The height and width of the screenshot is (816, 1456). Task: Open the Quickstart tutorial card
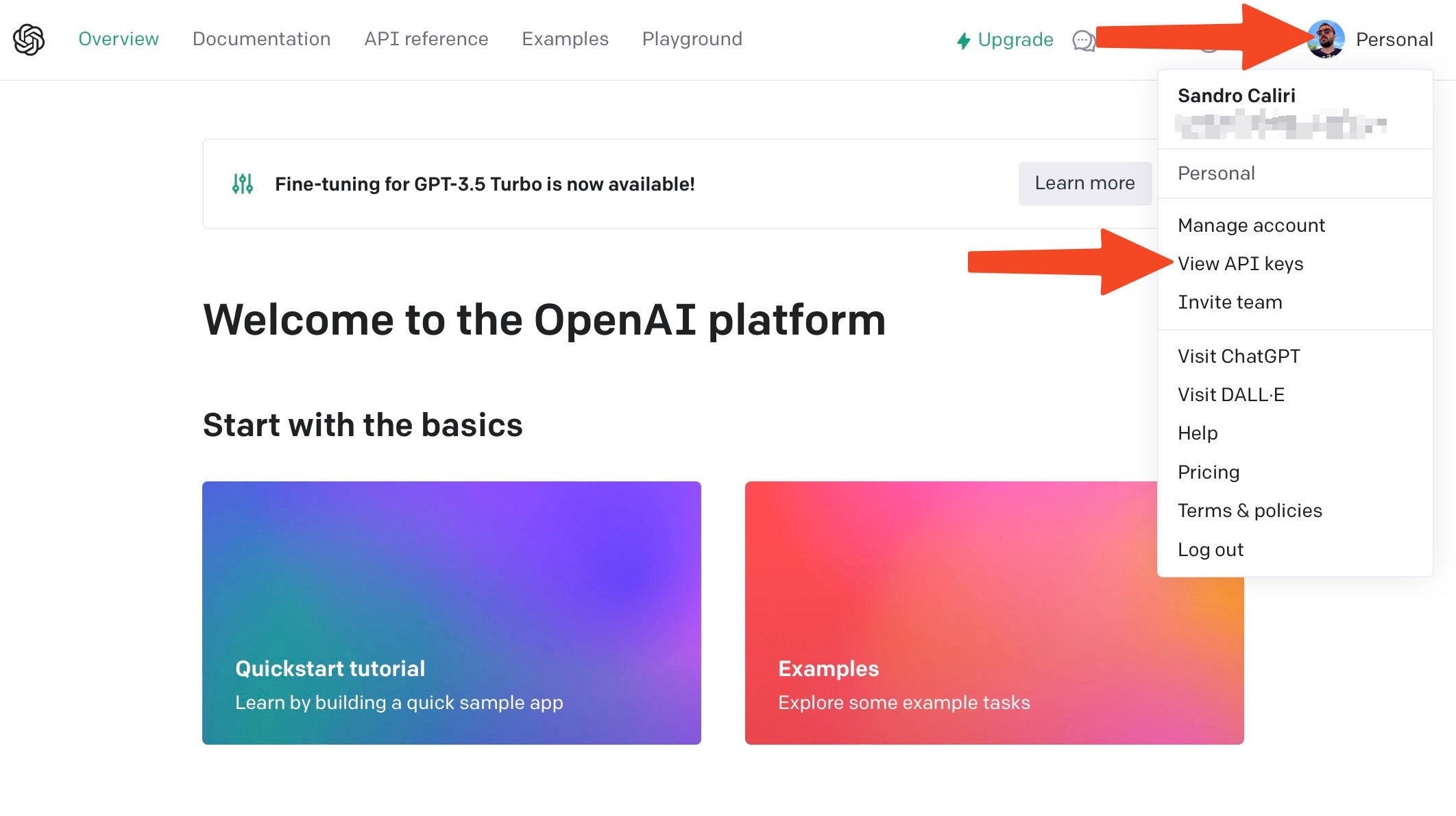point(451,613)
